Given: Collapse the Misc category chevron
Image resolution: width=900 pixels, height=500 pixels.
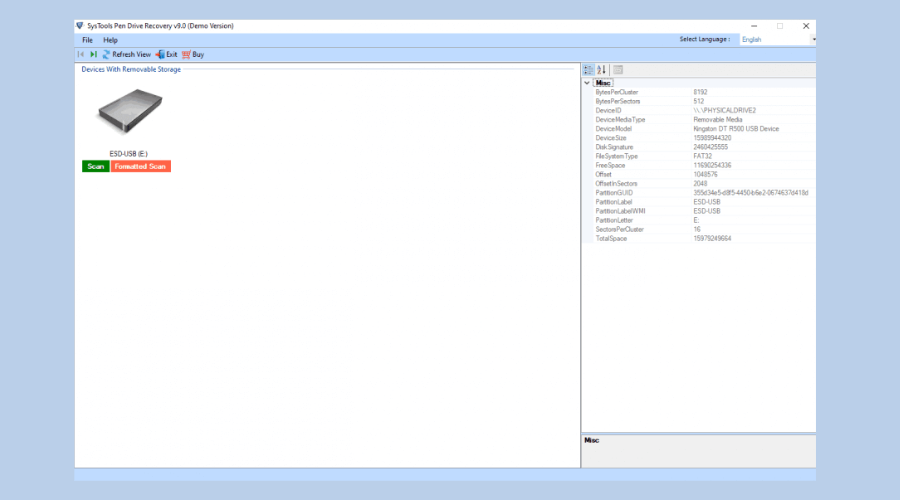Looking at the screenshot, I should click(x=587, y=83).
